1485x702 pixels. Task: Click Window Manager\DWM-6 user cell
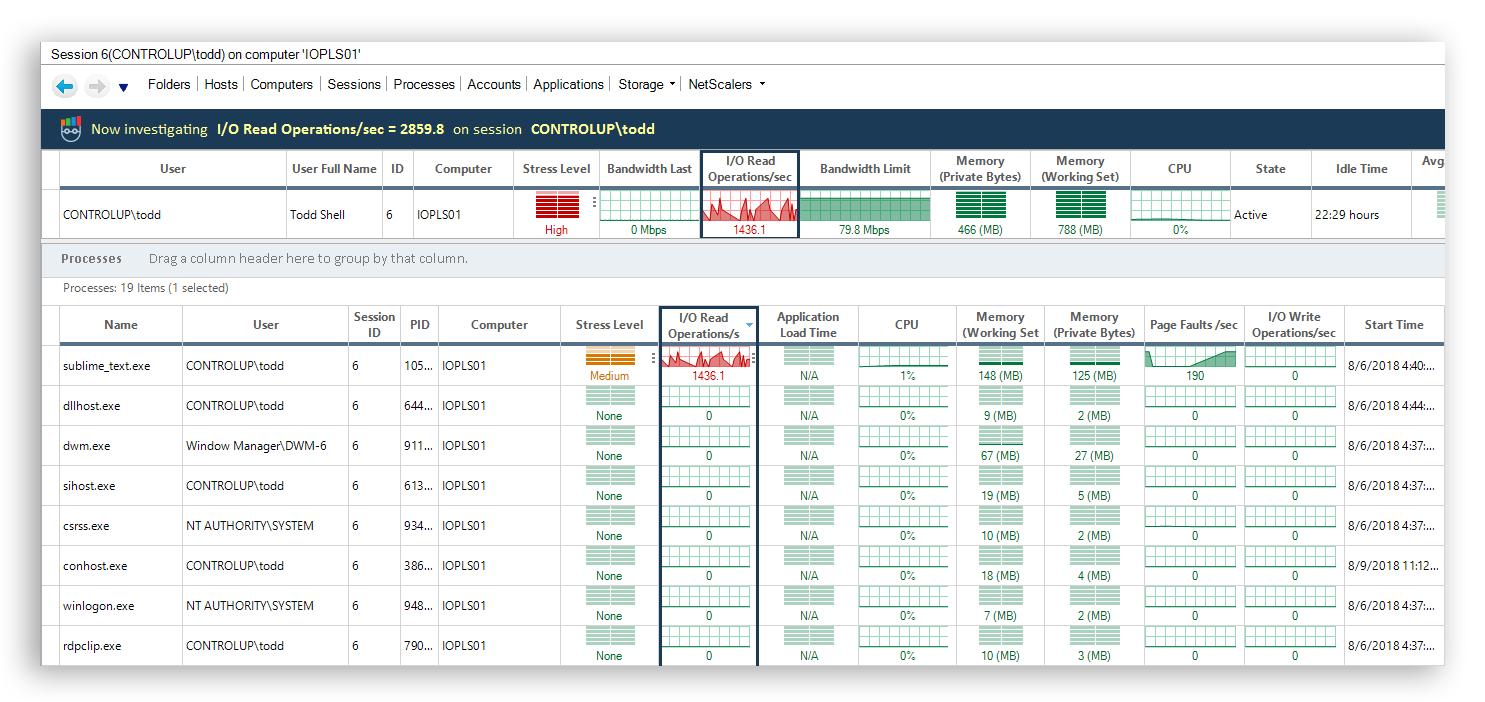coord(266,446)
